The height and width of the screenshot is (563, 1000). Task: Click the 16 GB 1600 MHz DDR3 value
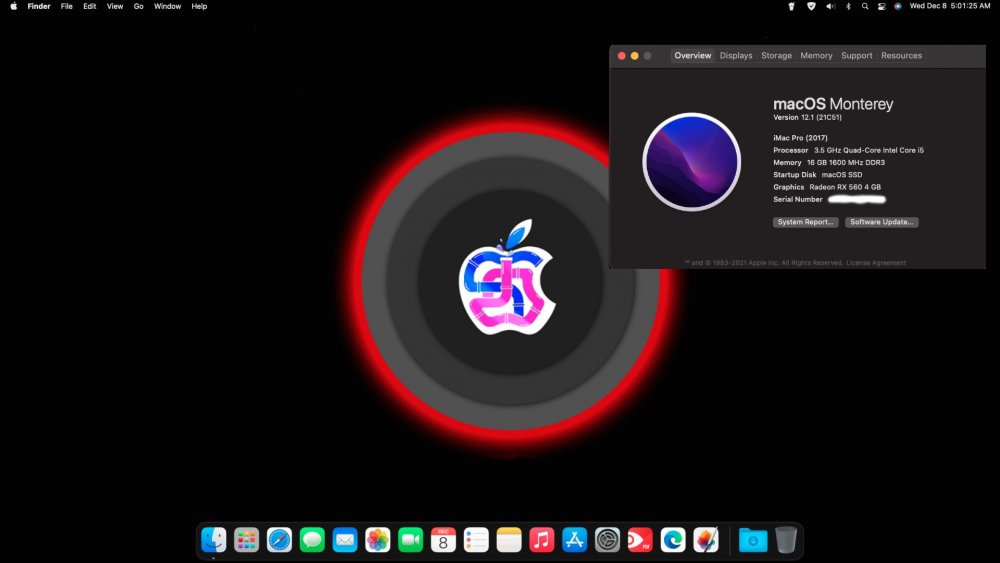846,163
